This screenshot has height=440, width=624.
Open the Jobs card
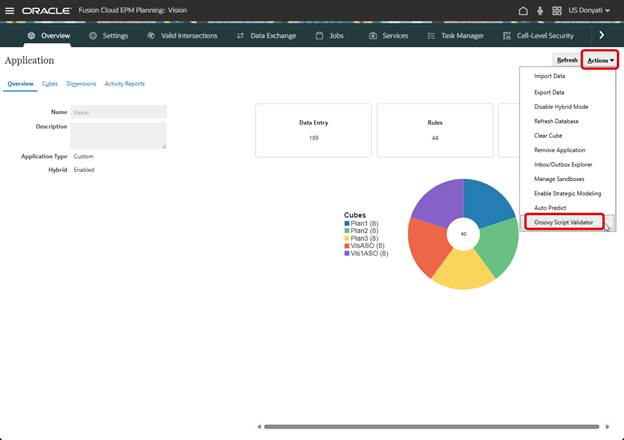[332, 35]
